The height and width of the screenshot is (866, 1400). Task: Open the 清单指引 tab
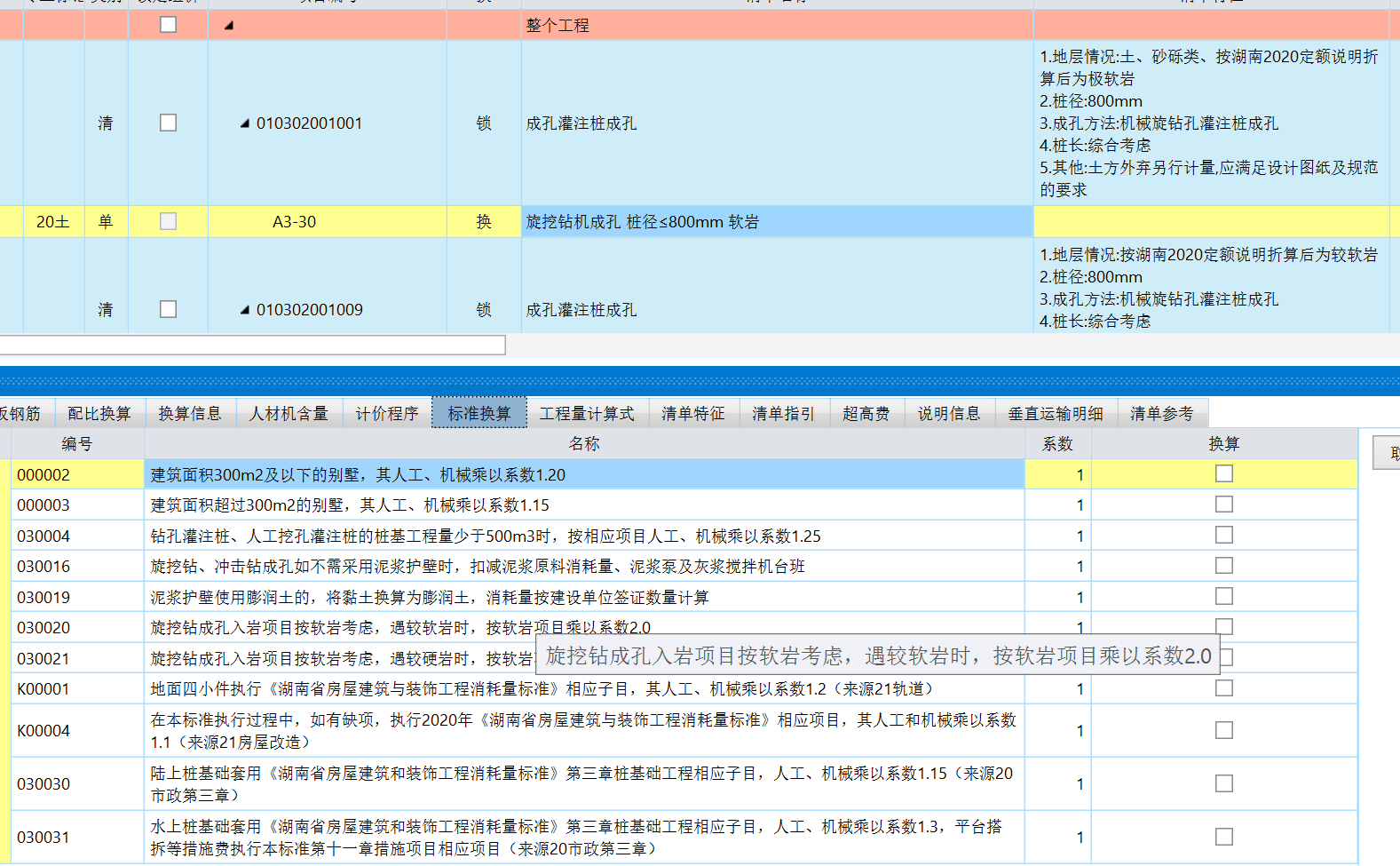pos(784,413)
